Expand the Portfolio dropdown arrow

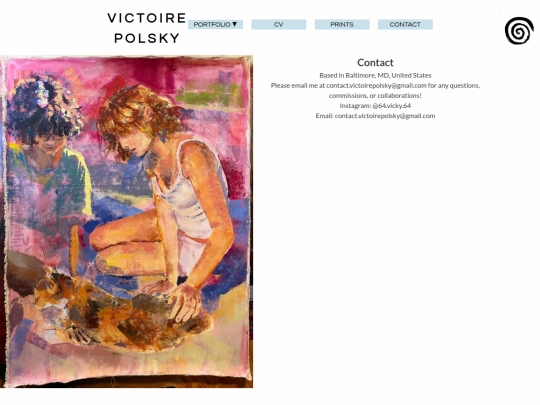coord(235,24)
